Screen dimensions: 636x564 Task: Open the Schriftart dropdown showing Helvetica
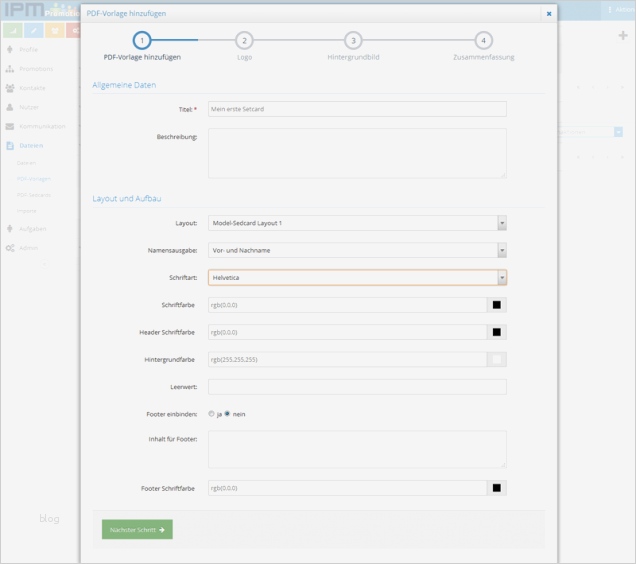[x=357, y=278]
